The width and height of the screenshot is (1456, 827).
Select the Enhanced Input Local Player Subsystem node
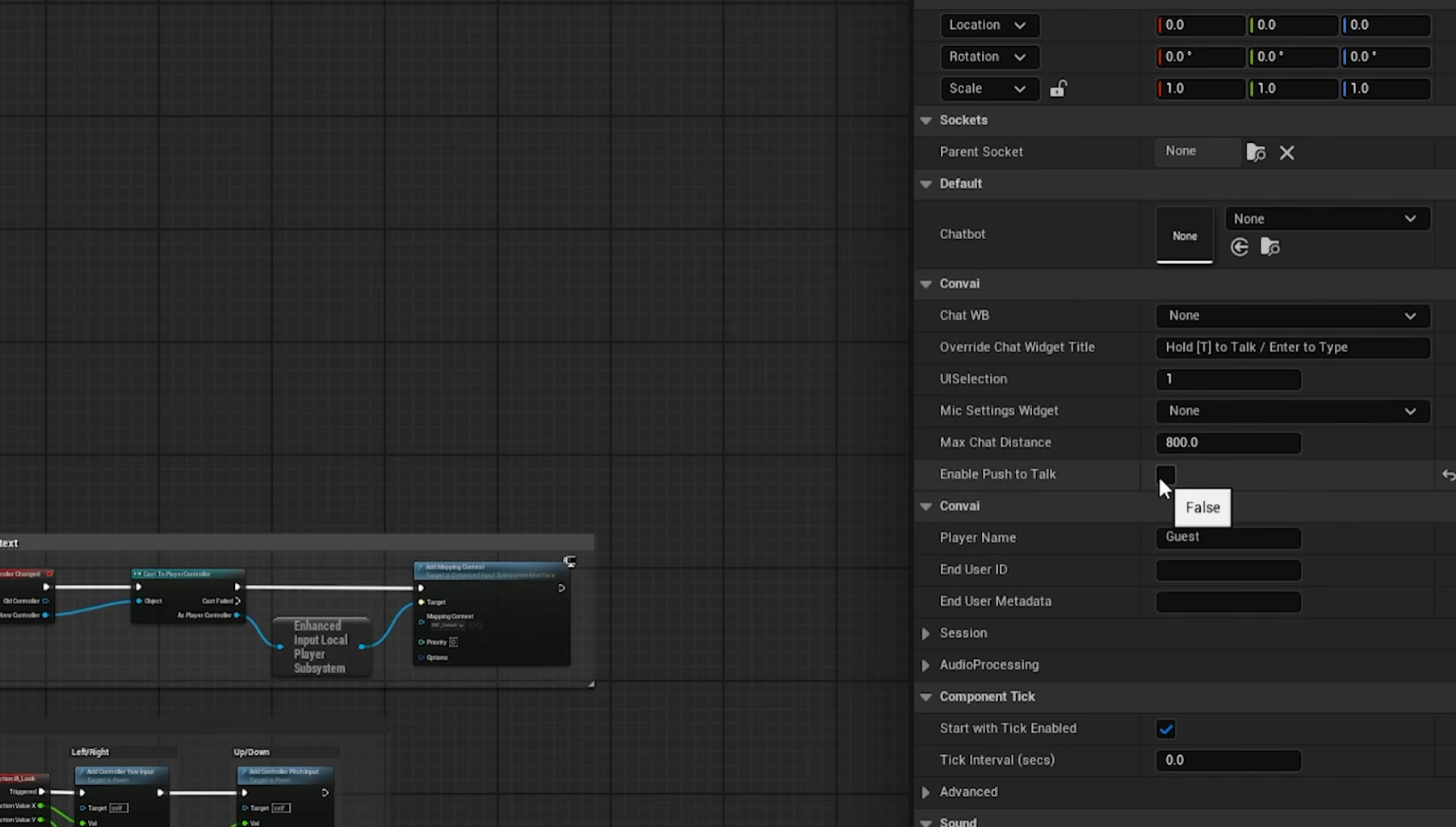coord(321,647)
